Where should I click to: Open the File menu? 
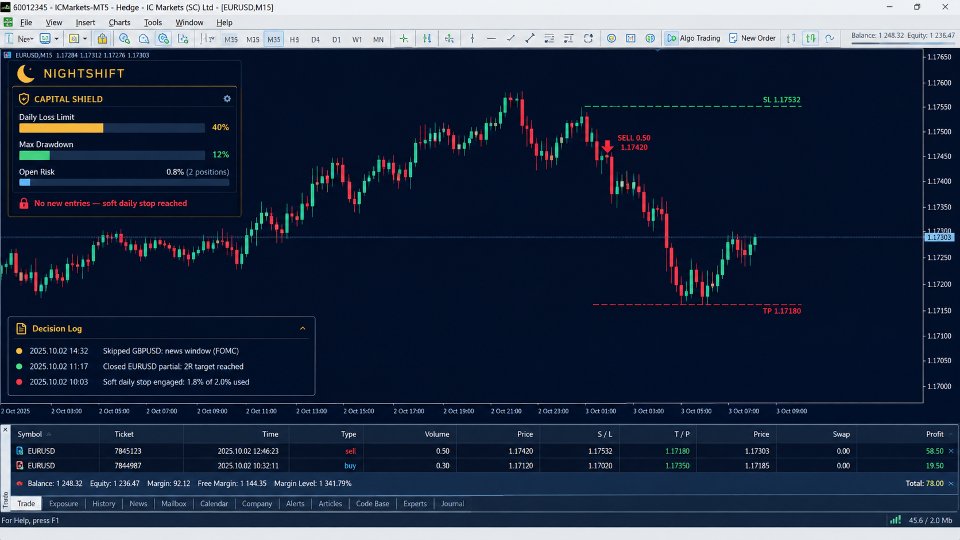[26, 23]
